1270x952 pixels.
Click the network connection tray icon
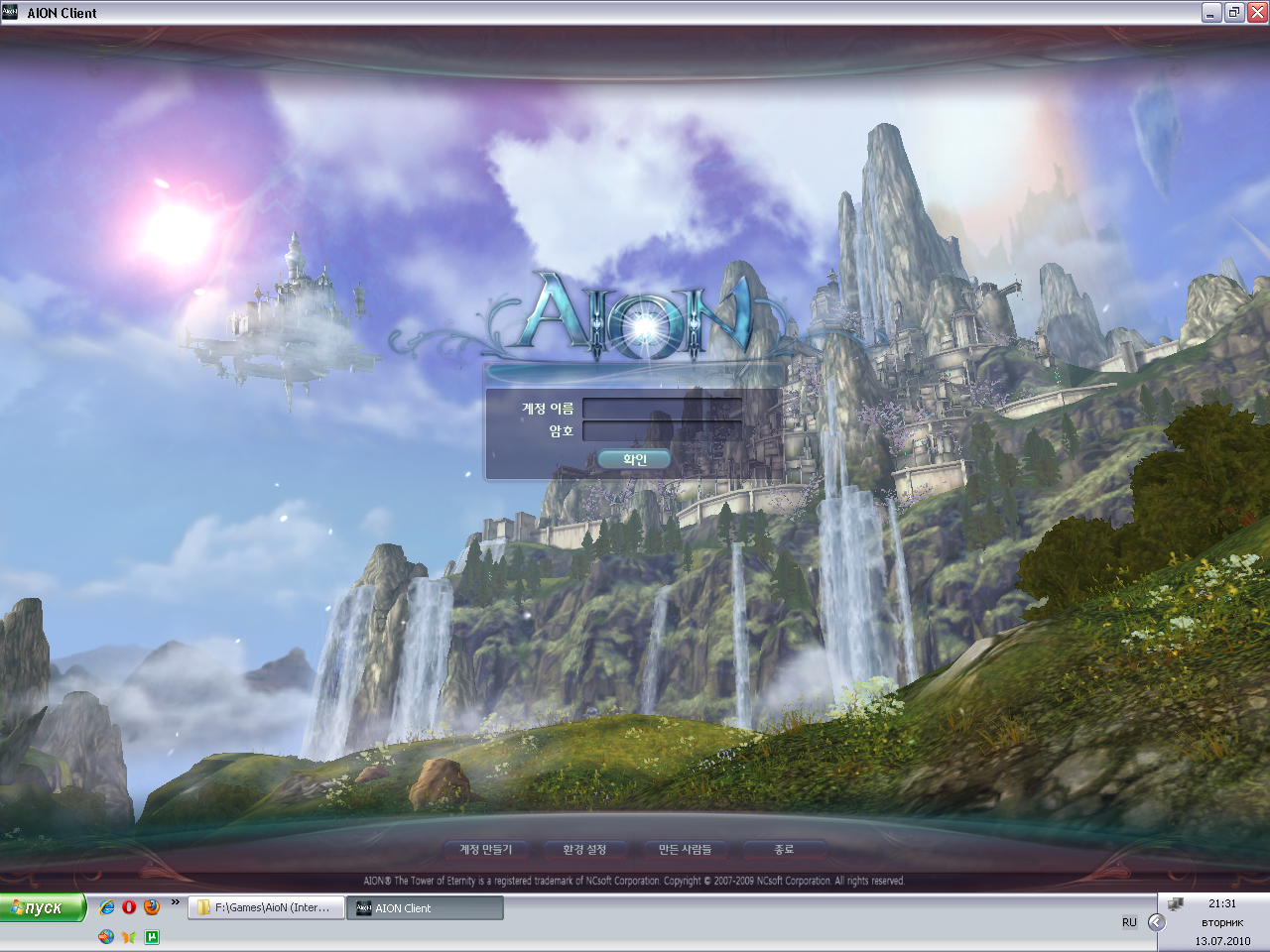[x=1176, y=903]
